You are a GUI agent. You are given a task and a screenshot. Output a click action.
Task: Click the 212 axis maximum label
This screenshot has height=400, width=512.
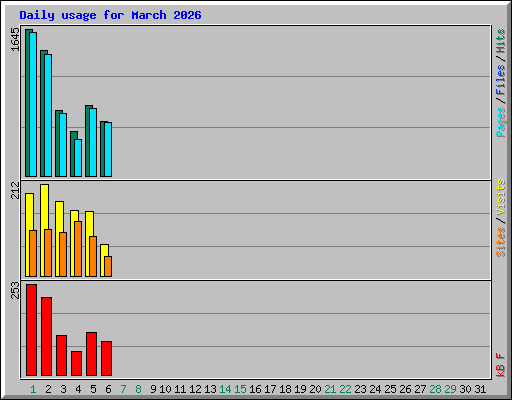tap(15, 190)
